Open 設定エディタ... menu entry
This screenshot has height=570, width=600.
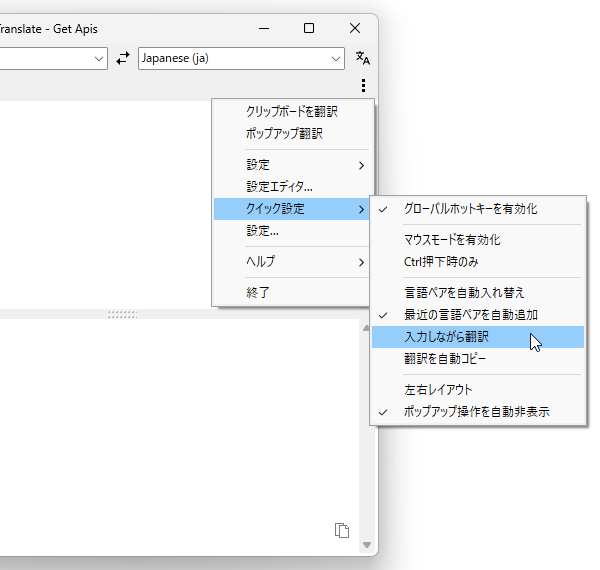coord(291,187)
